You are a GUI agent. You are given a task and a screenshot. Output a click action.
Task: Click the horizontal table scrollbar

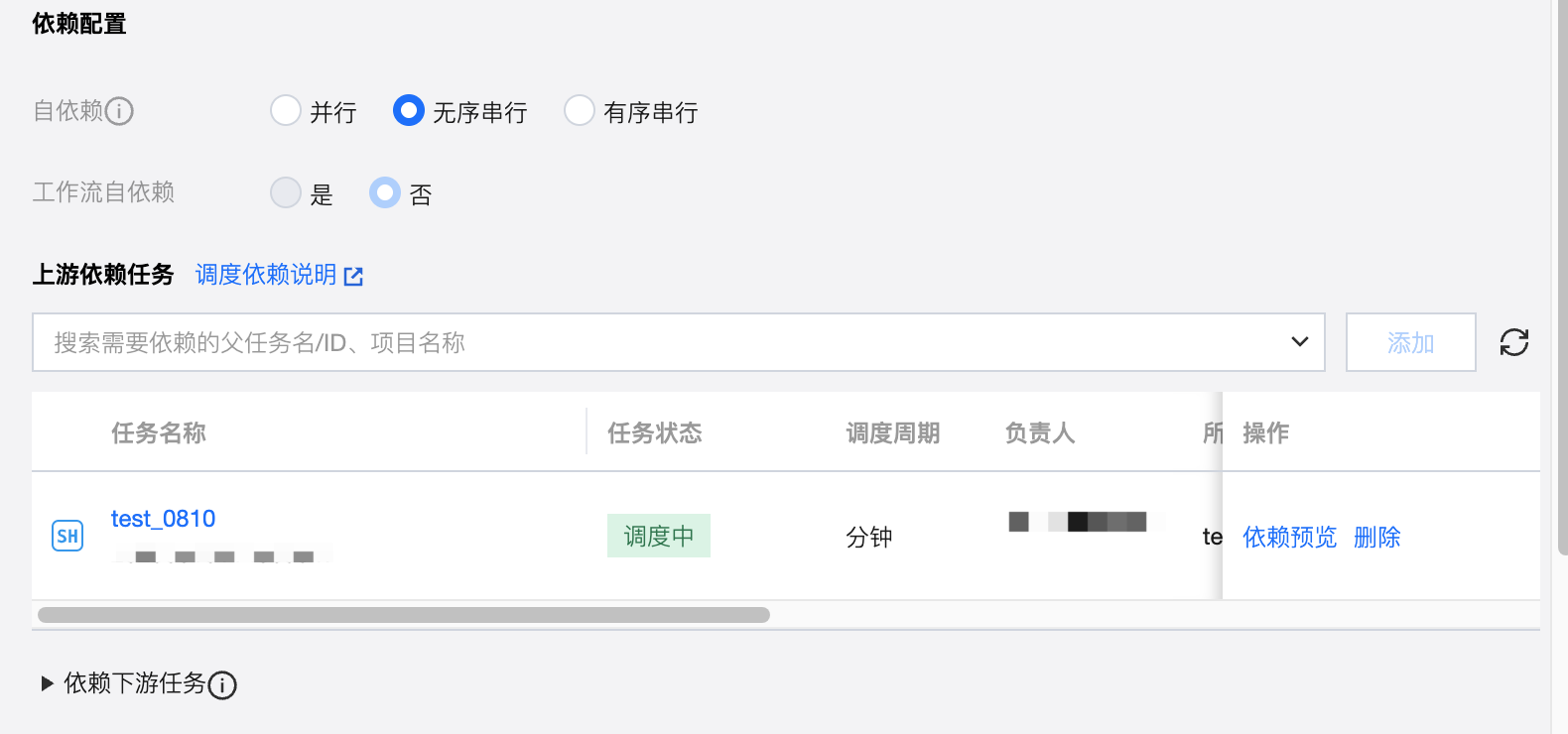403,615
